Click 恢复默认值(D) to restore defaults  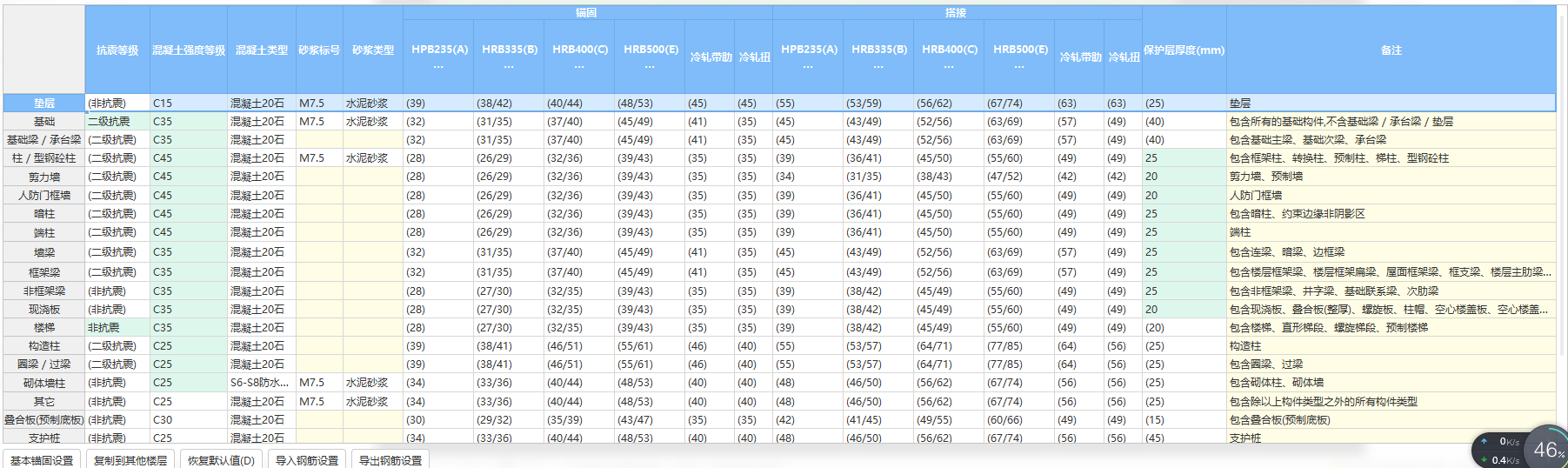click(x=221, y=460)
